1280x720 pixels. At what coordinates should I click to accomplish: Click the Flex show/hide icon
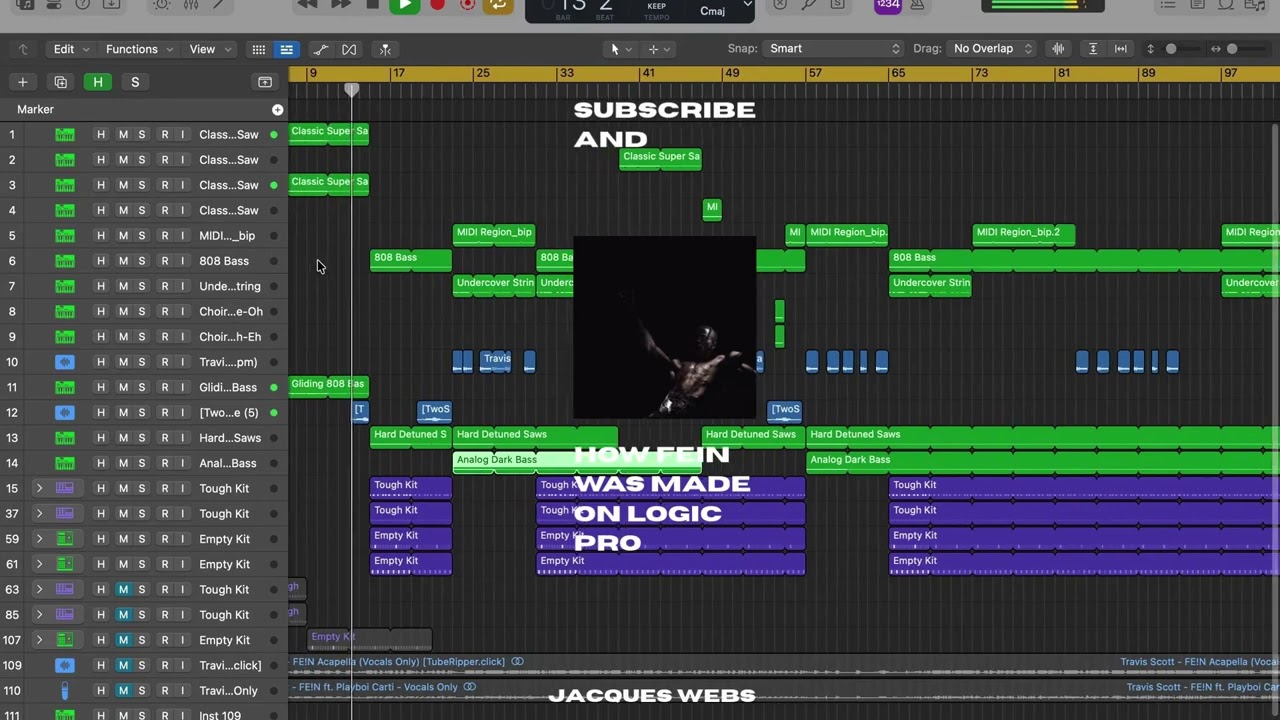pyautogui.click(x=349, y=49)
